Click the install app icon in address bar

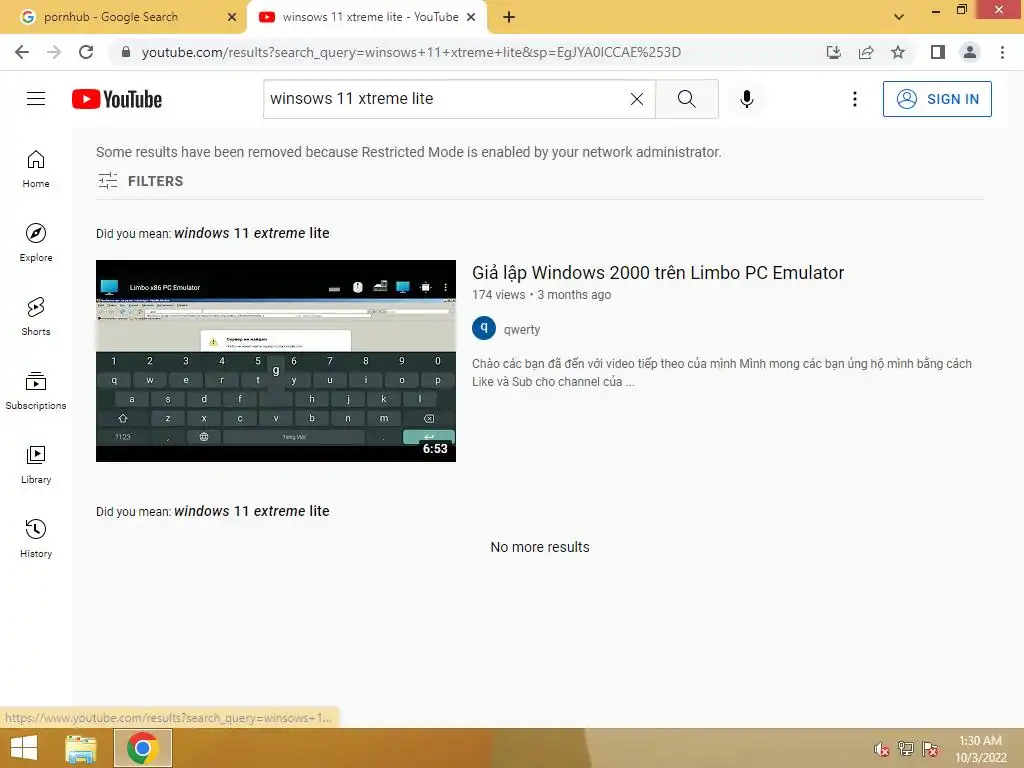pos(833,52)
